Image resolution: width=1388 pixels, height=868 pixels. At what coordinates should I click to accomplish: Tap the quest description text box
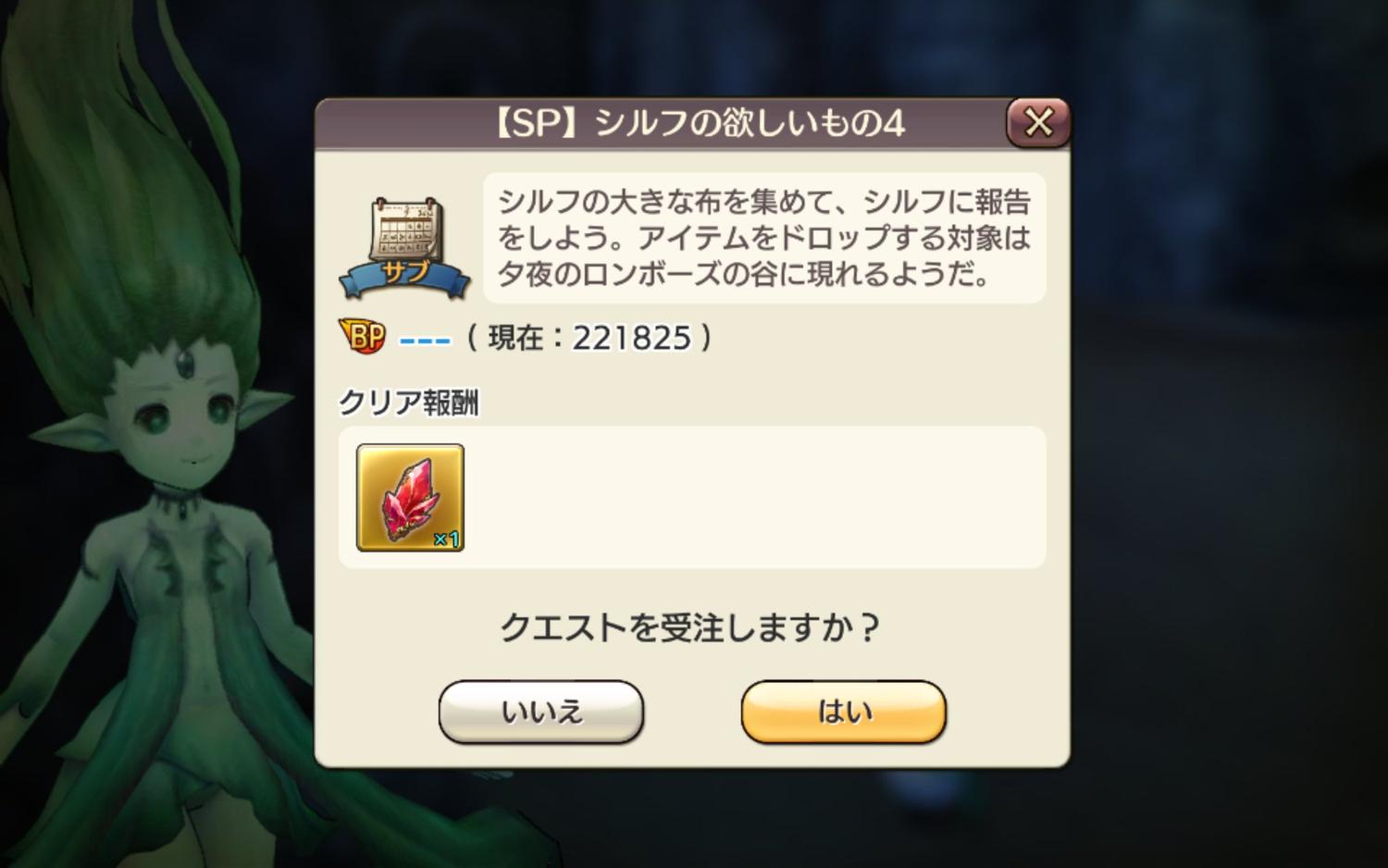pos(764,238)
